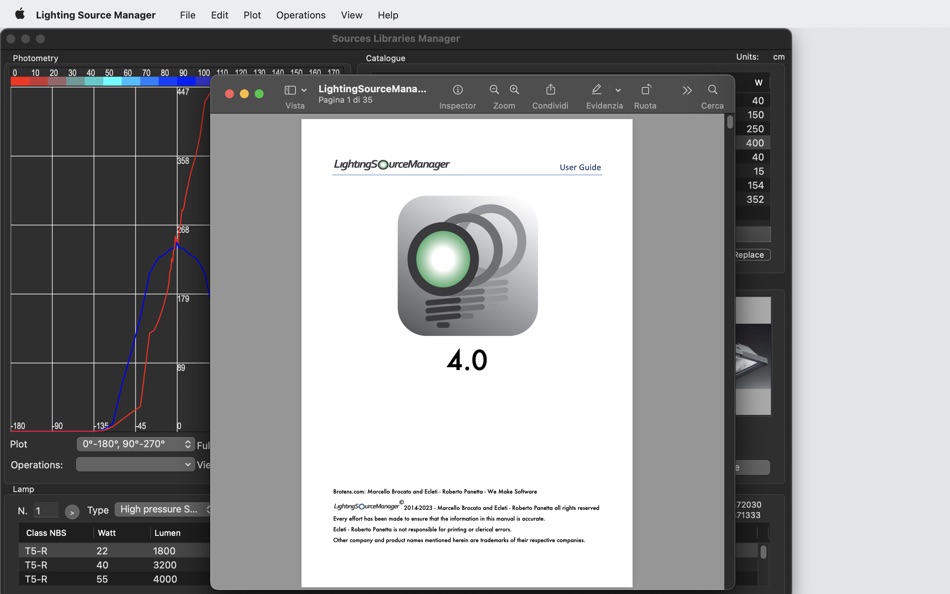Click the blue swatch on photometry color scale

click(186, 81)
